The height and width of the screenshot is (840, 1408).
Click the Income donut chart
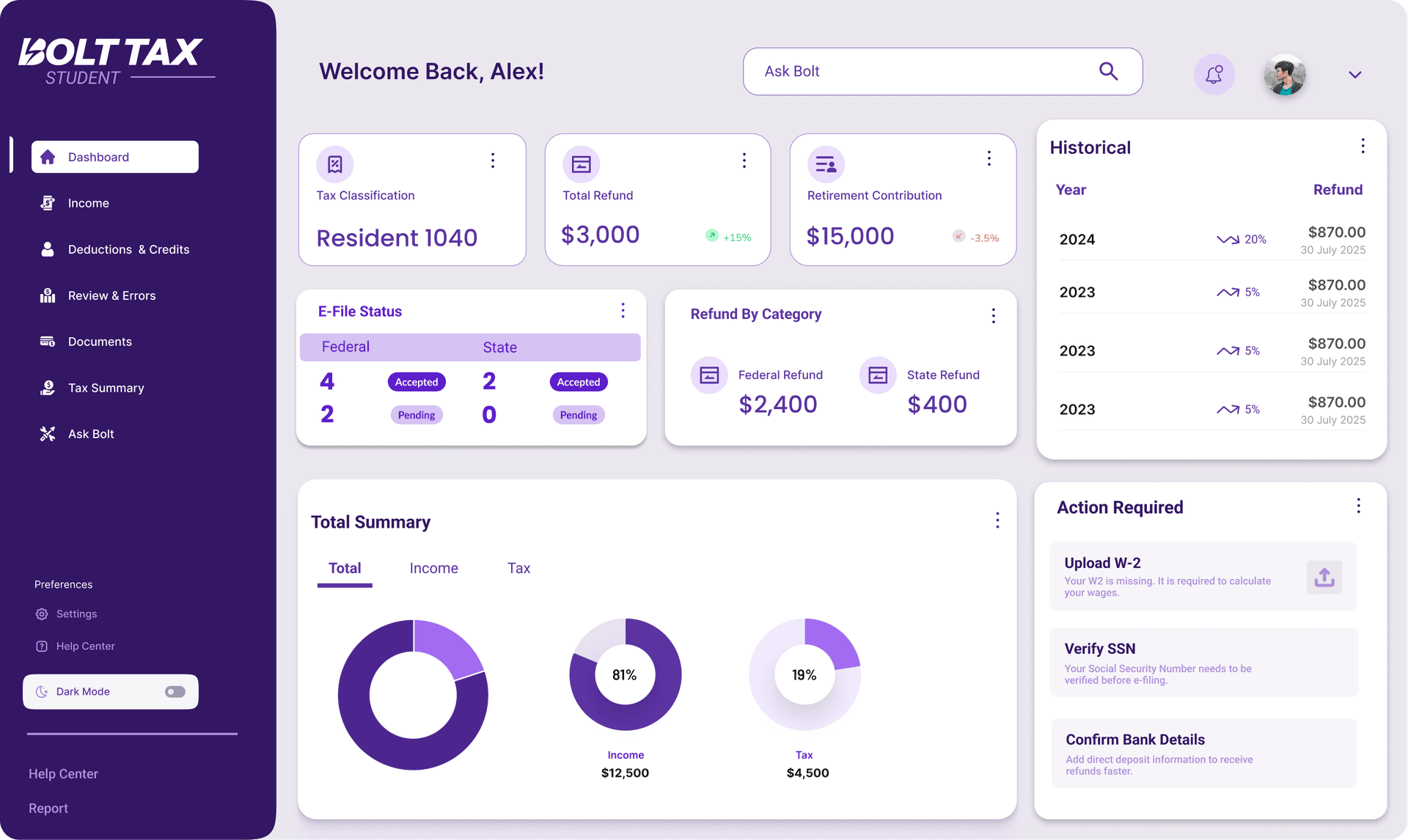[x=625, y=674]
